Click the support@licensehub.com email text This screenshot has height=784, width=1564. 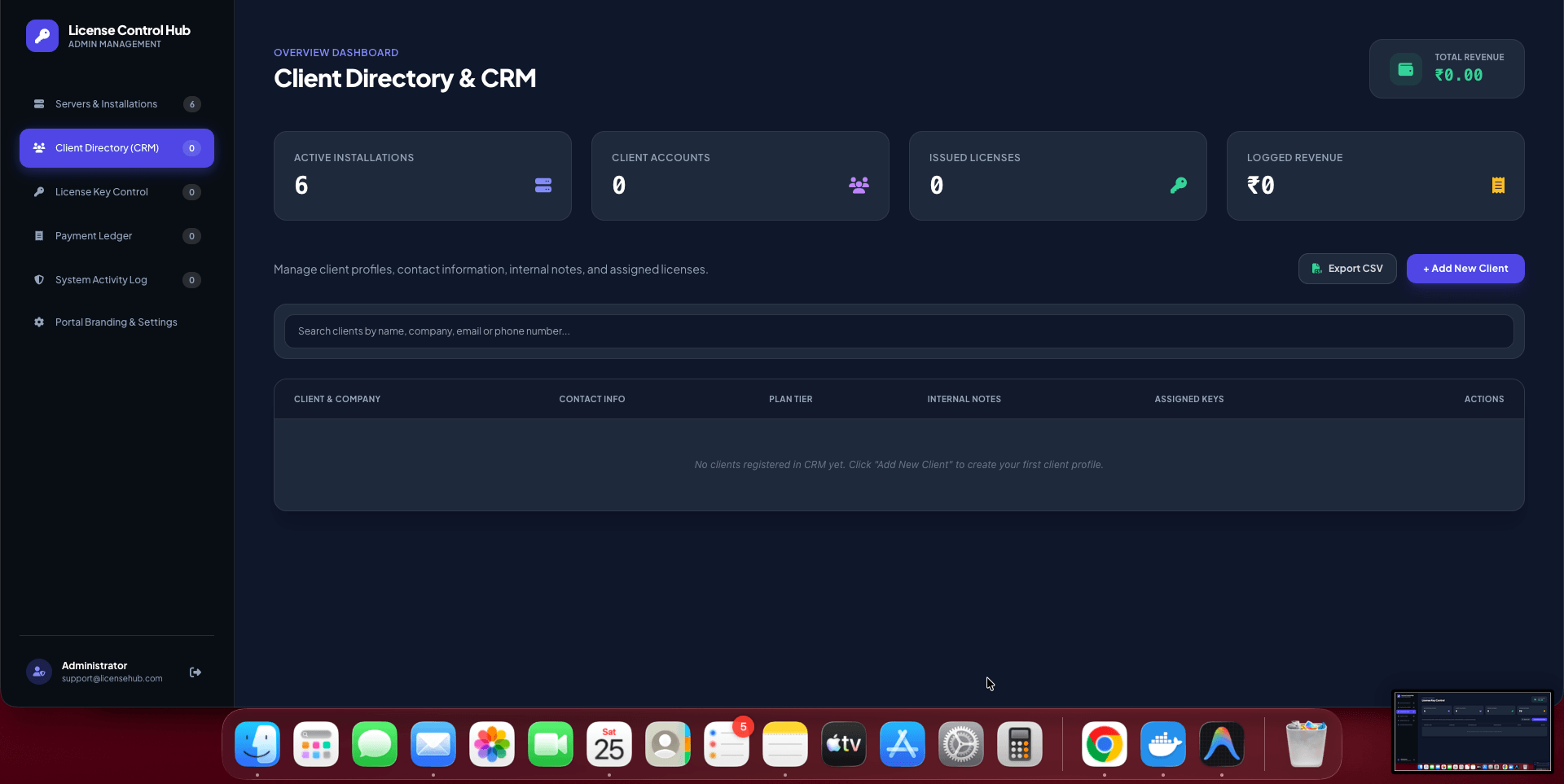click(x=112, y=679)
